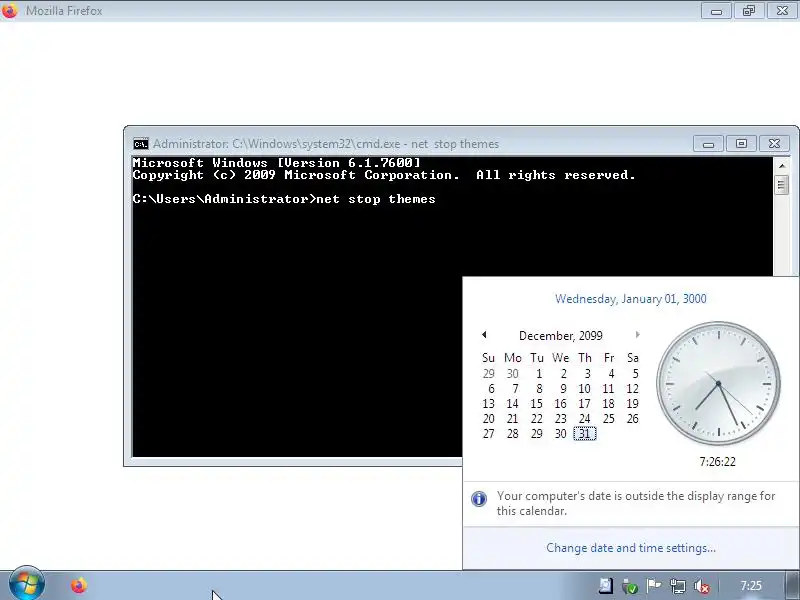Select day 10 in the December calendar
The height and width of the screenshot is (600, 800).
(x=584, y=389)
